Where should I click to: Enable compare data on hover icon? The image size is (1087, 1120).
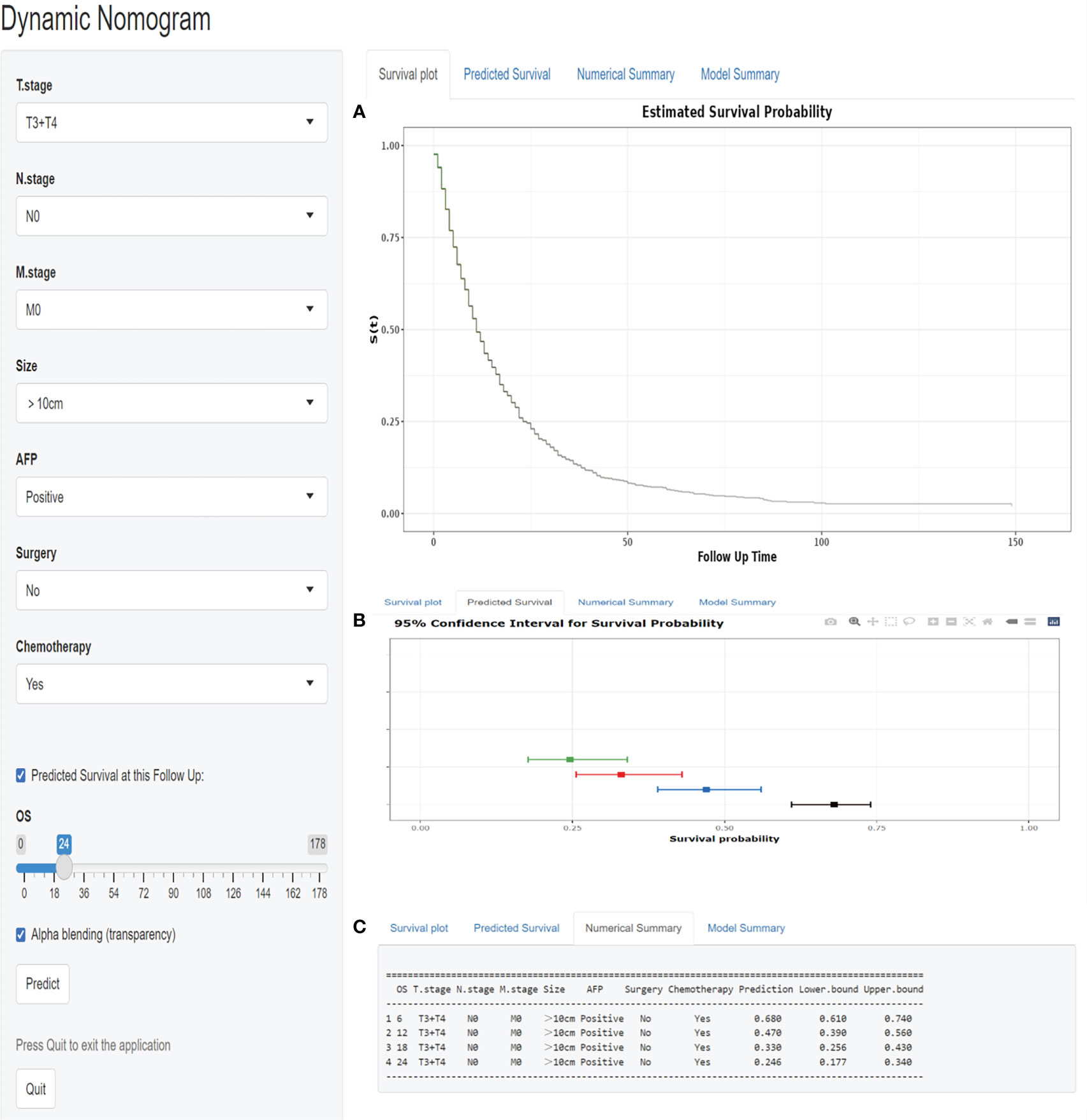1030,622
